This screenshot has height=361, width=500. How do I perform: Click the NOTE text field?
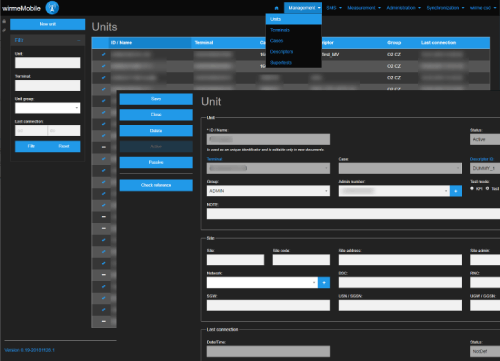coord(353,214)
